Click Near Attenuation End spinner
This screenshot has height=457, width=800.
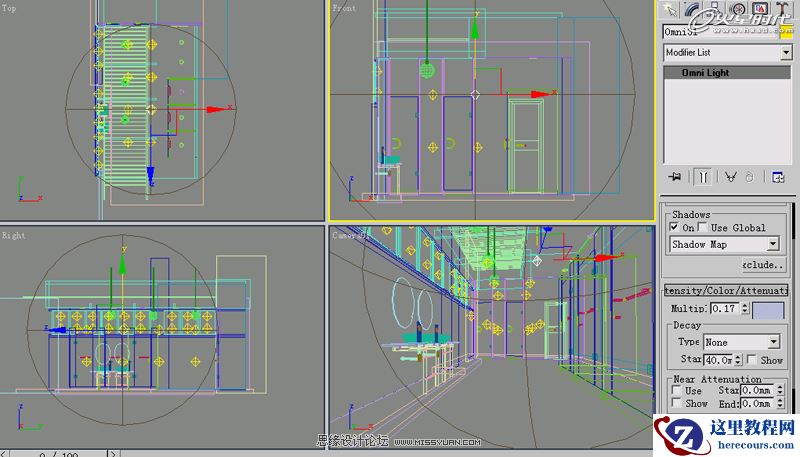tap(780, 403)
